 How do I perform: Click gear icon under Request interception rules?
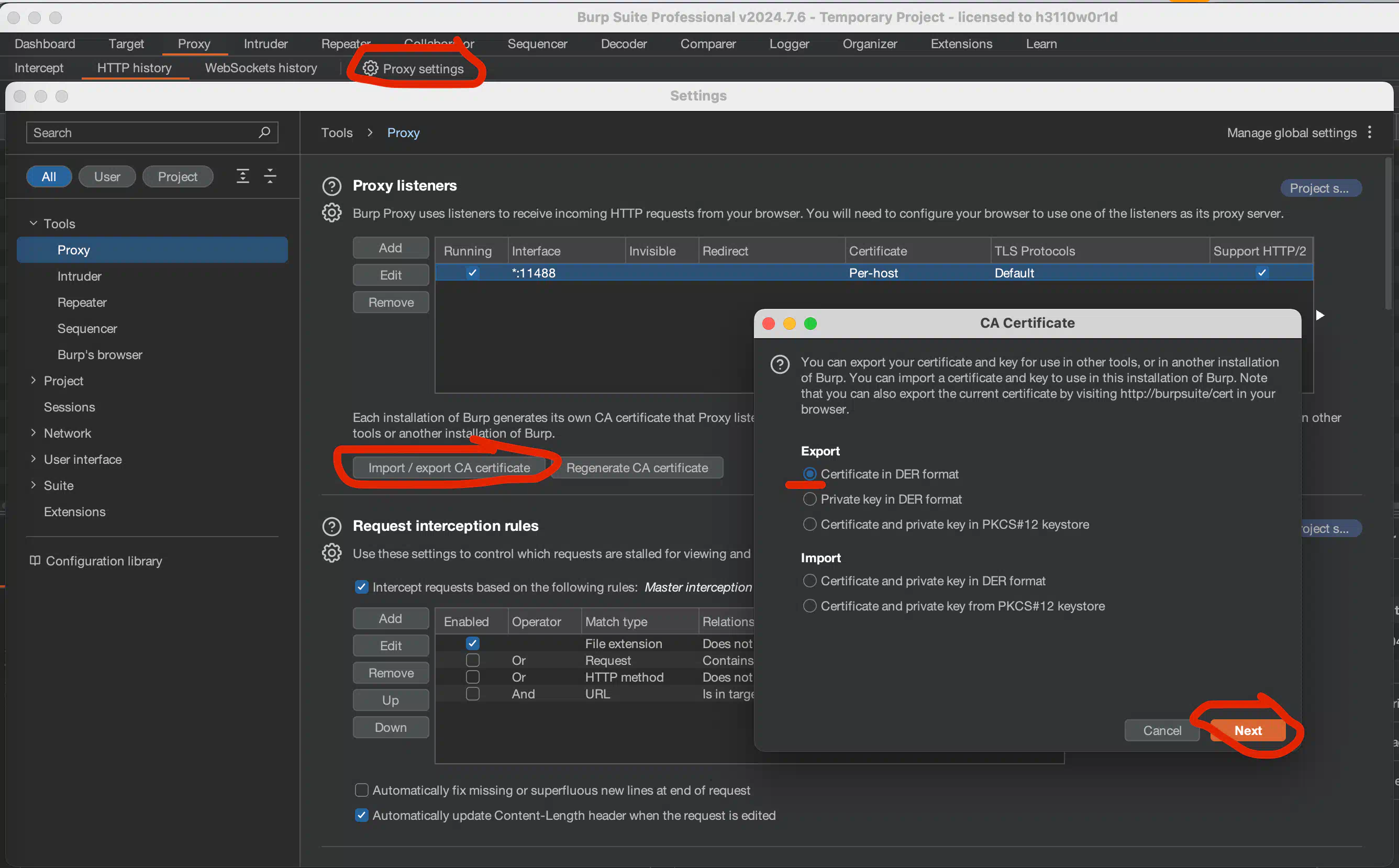[332, 553]
